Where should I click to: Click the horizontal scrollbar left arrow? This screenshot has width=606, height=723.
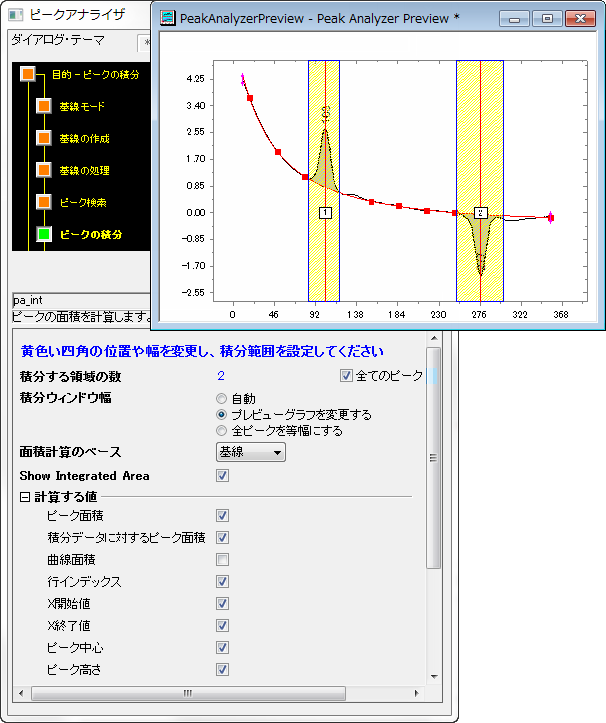click(21, 693)
